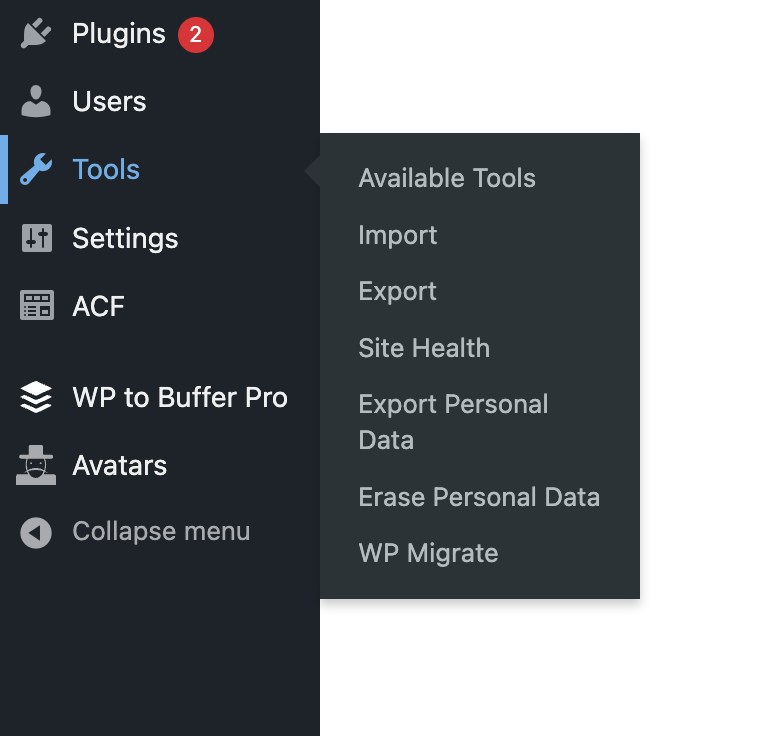The width and height of the screenshot is (758, 736).
Task: Open the Plugins menu label
Action: (x=119, y=34)
